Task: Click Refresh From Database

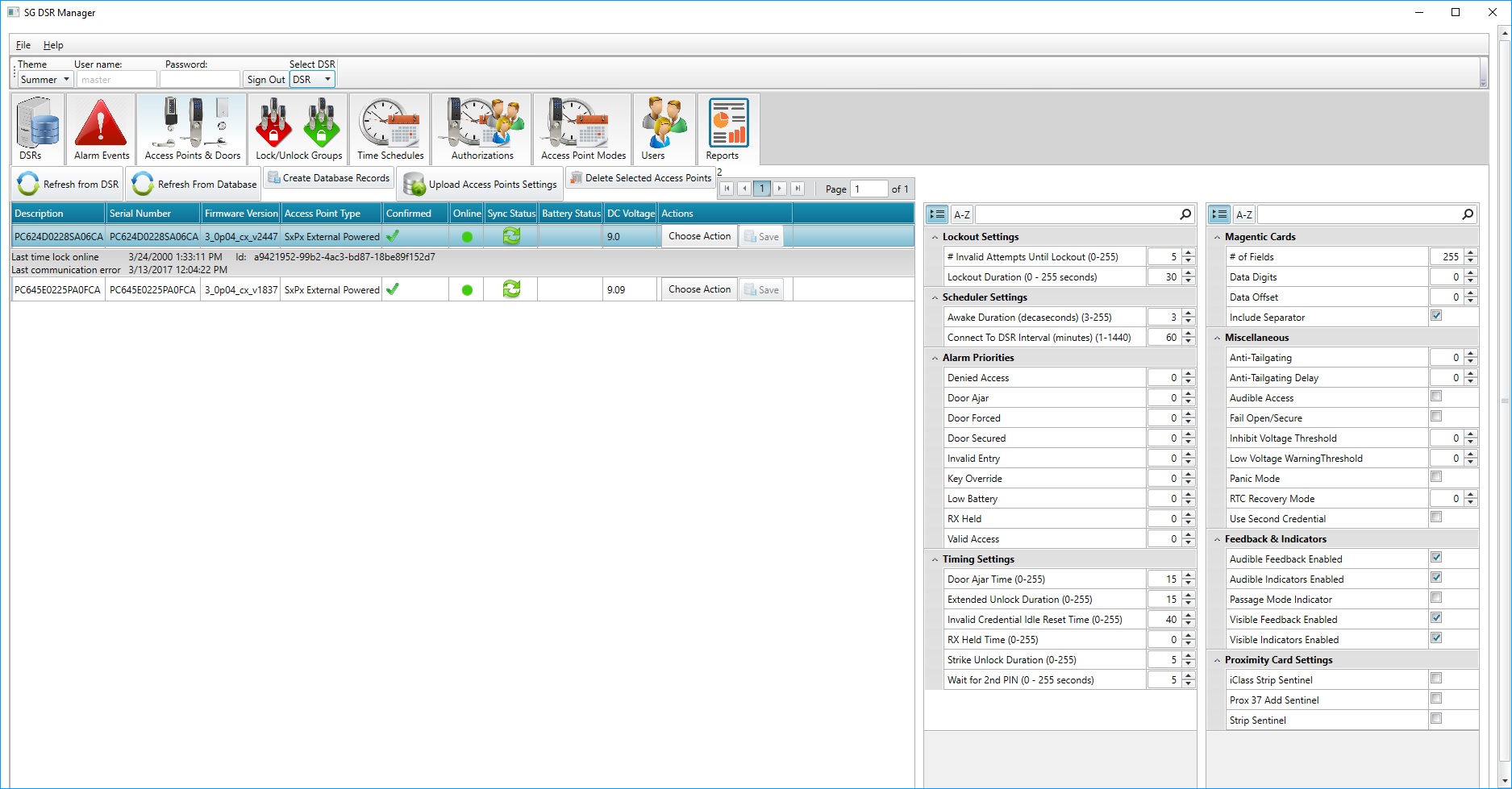Action: click(x=194, y=184)
